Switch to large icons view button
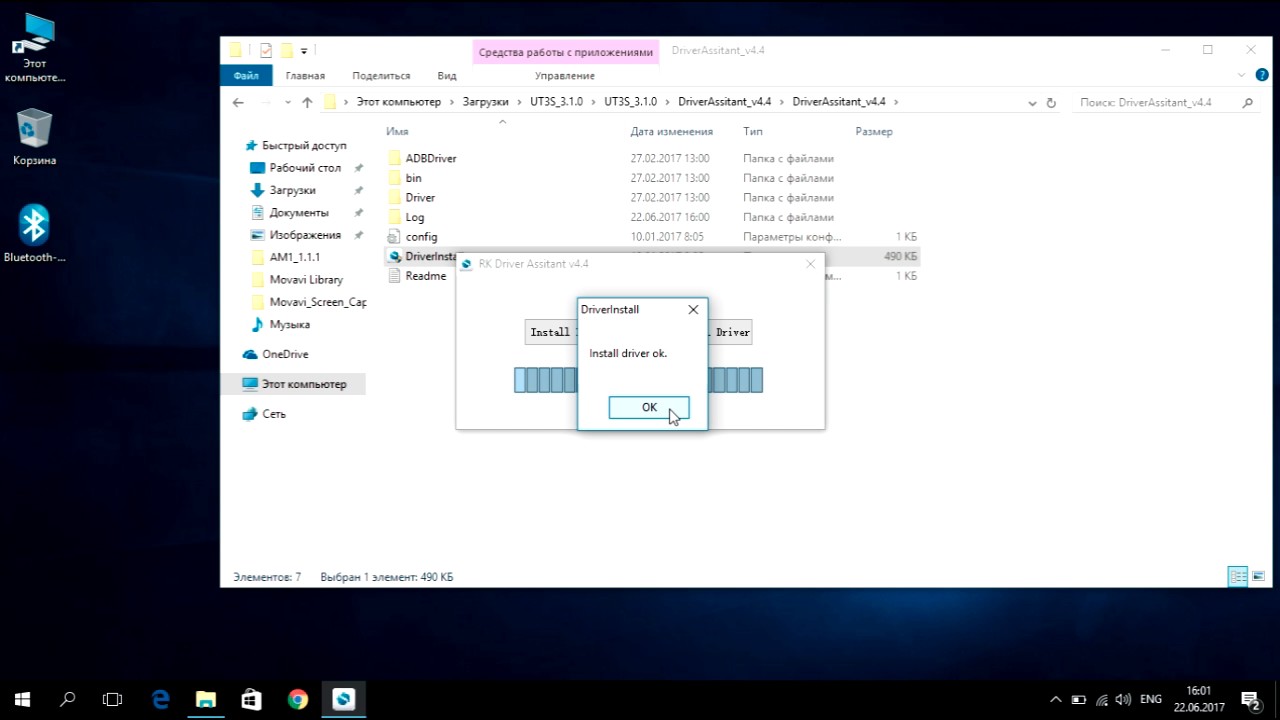Viewport: 1280px width, 720px height. (1258, 577)
